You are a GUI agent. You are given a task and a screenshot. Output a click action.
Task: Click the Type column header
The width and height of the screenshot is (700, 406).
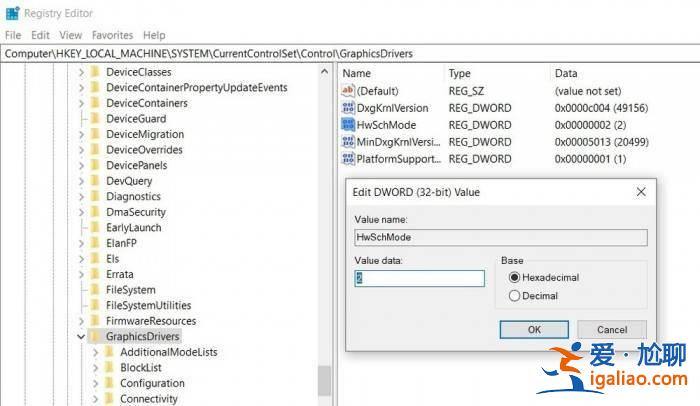point(459,73)
